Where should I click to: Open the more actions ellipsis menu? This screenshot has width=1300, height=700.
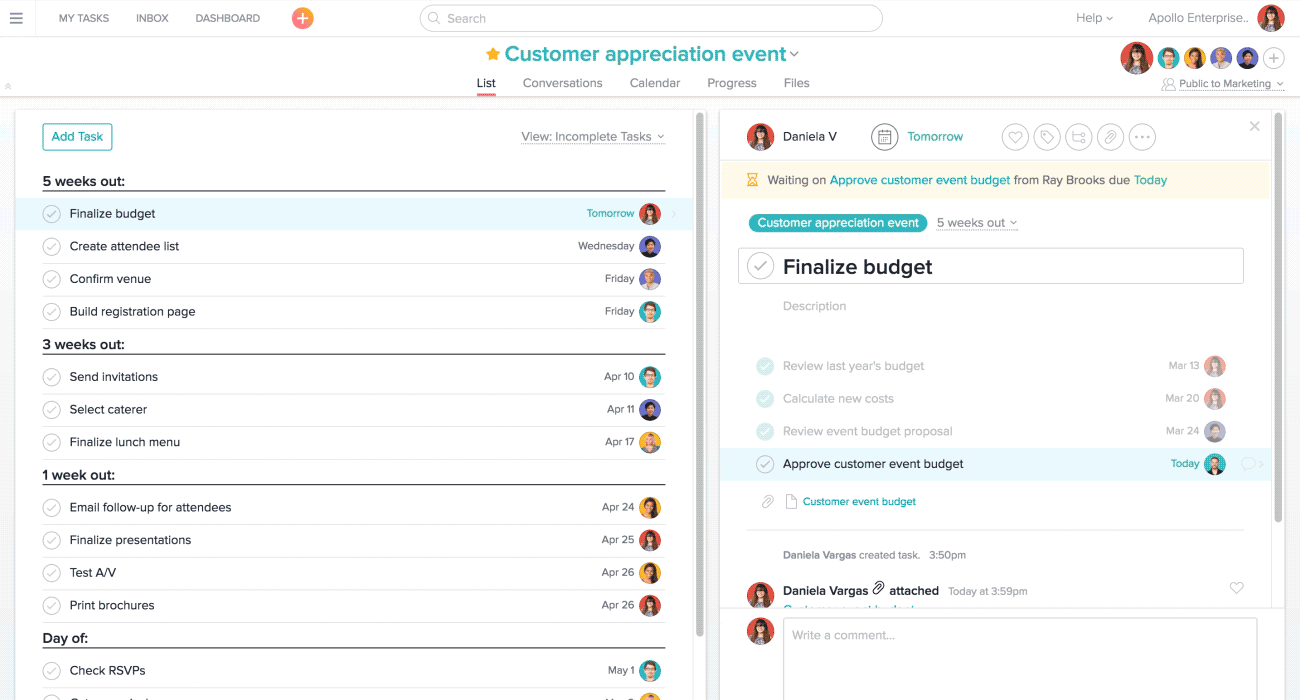pyautogui.click(x=1142, y=137)
